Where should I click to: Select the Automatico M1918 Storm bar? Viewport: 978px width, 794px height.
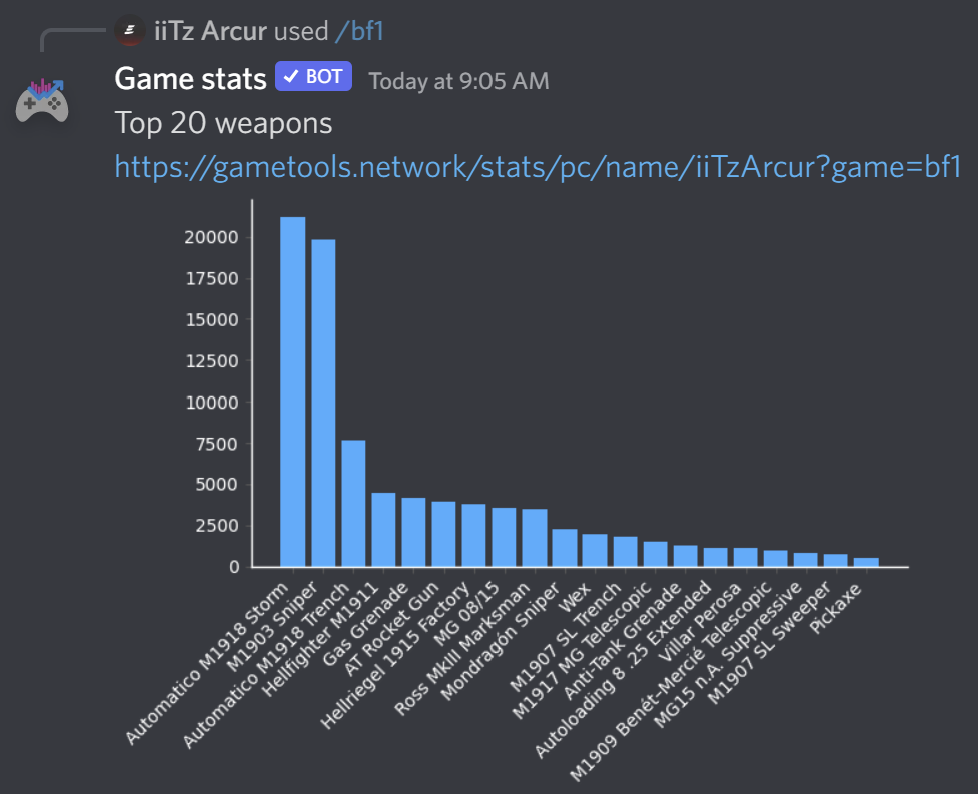[x=292, y=390]
